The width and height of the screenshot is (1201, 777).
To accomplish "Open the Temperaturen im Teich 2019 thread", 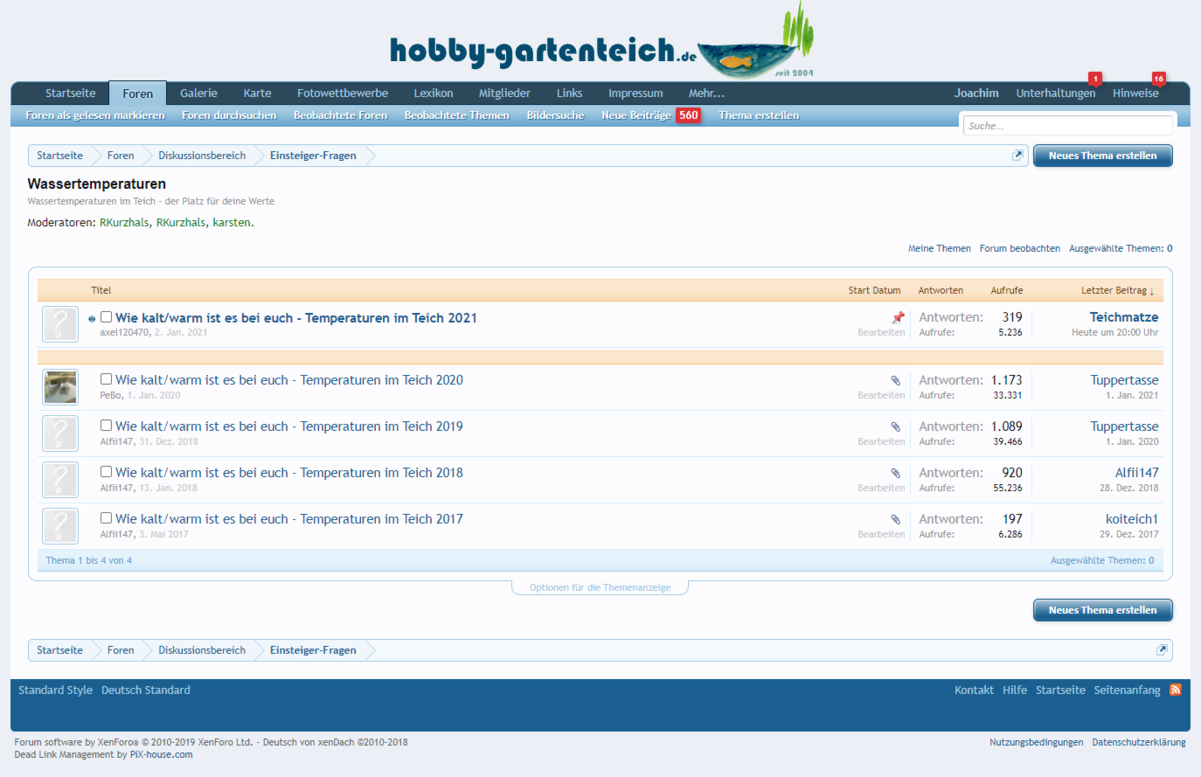I will pyautogui.click(x=289, y=426).
